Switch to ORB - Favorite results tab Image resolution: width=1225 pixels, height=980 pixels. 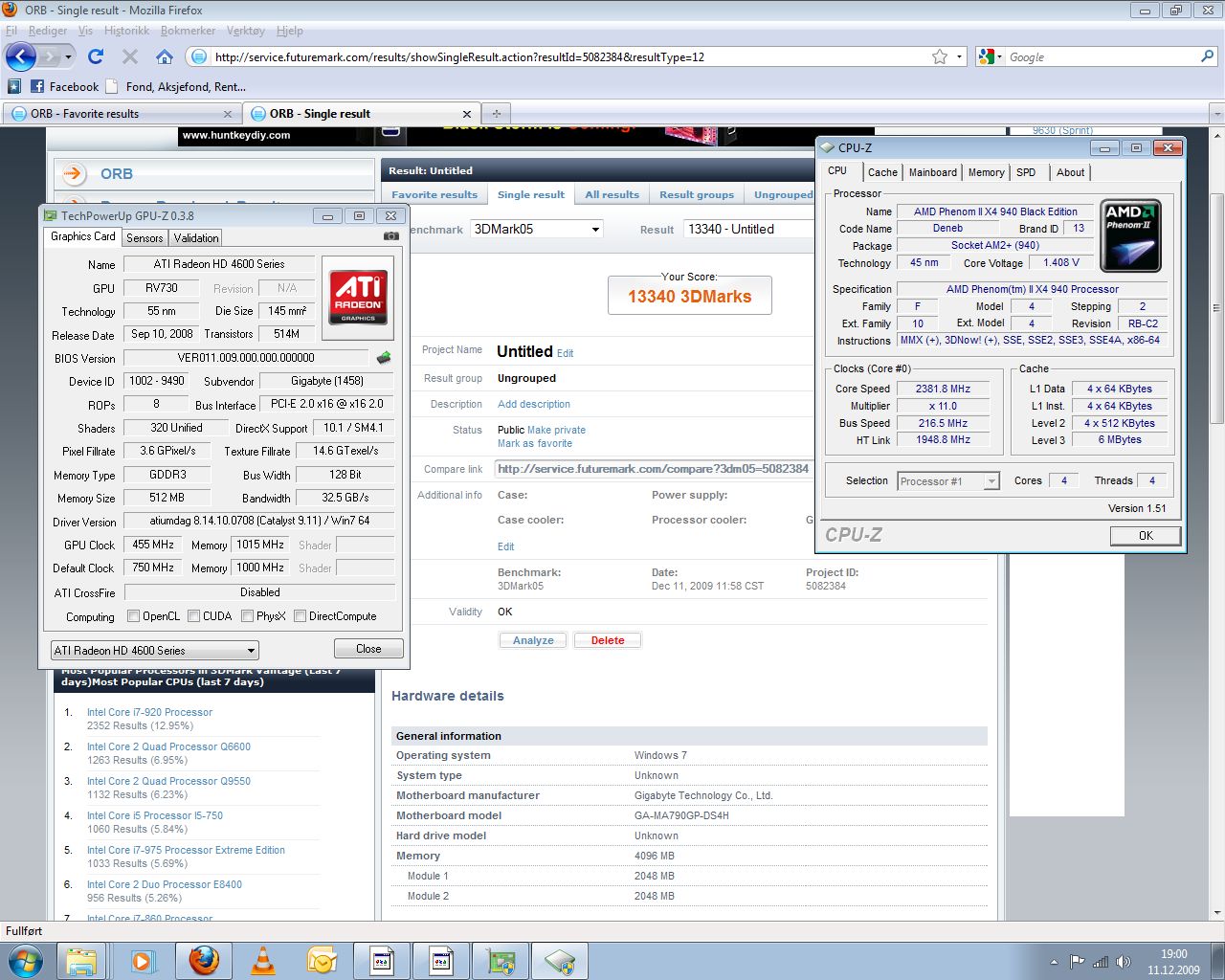[x=122, y=113]
